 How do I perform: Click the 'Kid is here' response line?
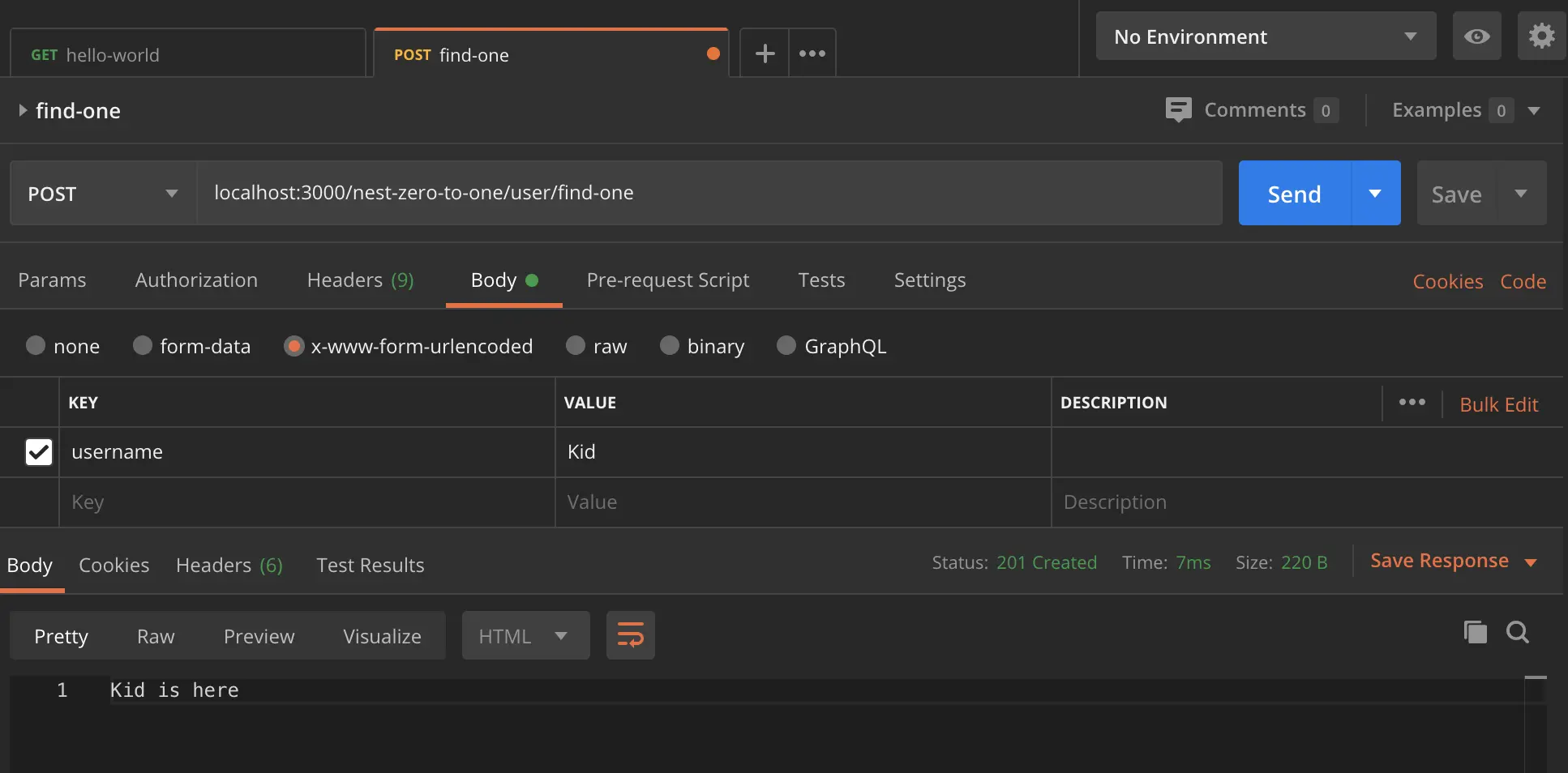(x=174, y=690)
